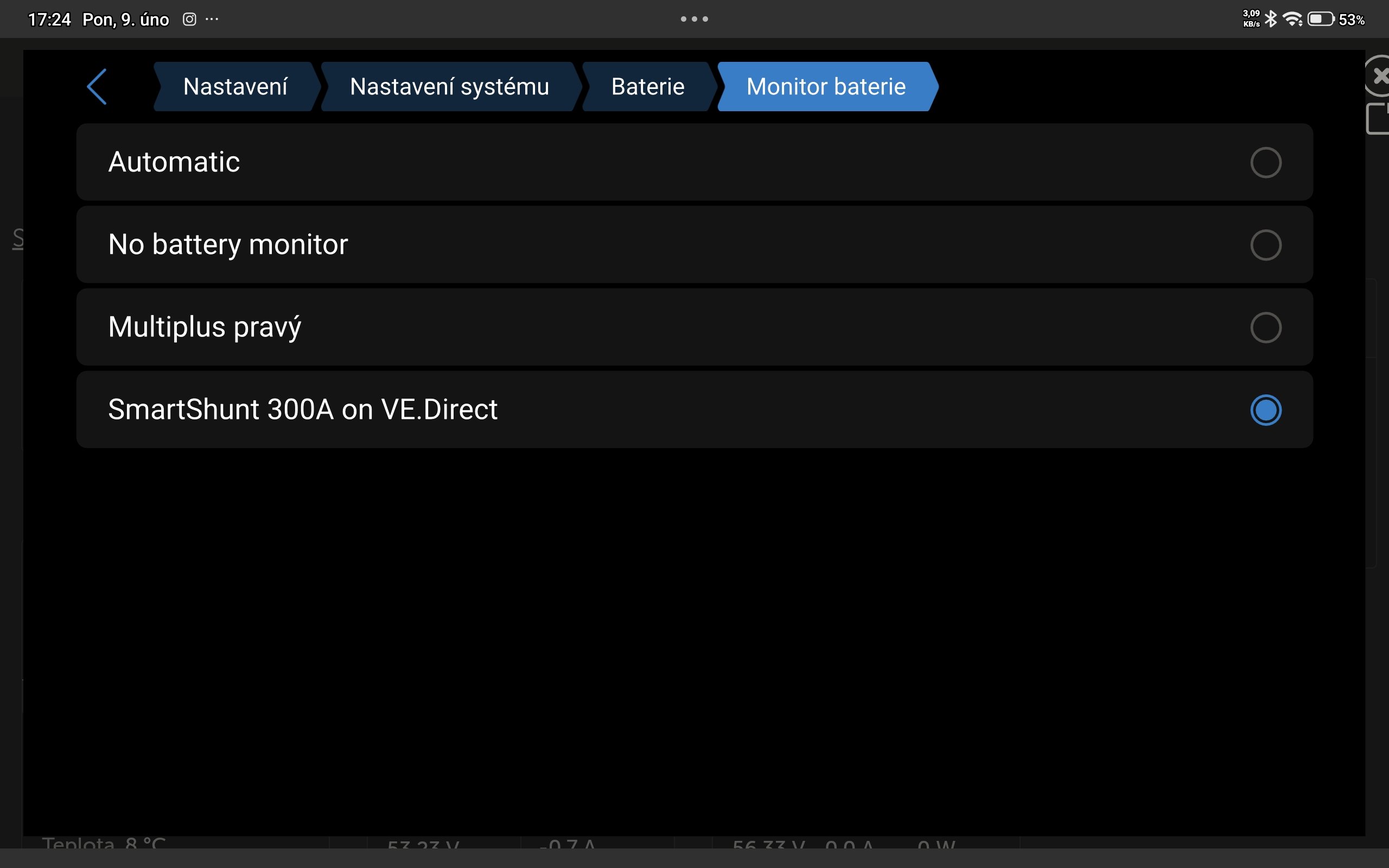Select the Automatic radio button

point(1265,162)
